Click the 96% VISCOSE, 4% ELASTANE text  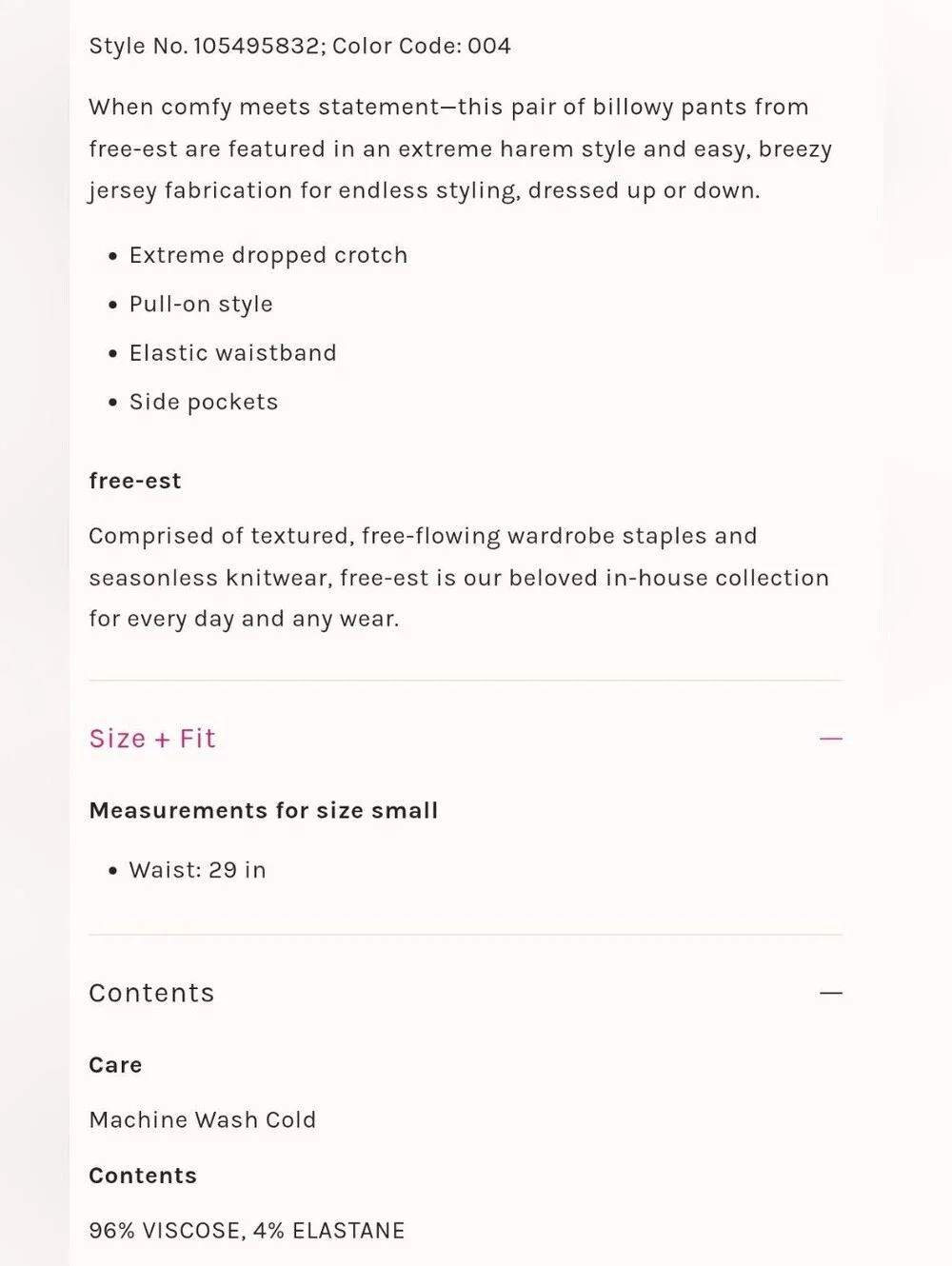[x=247, y=1231]
